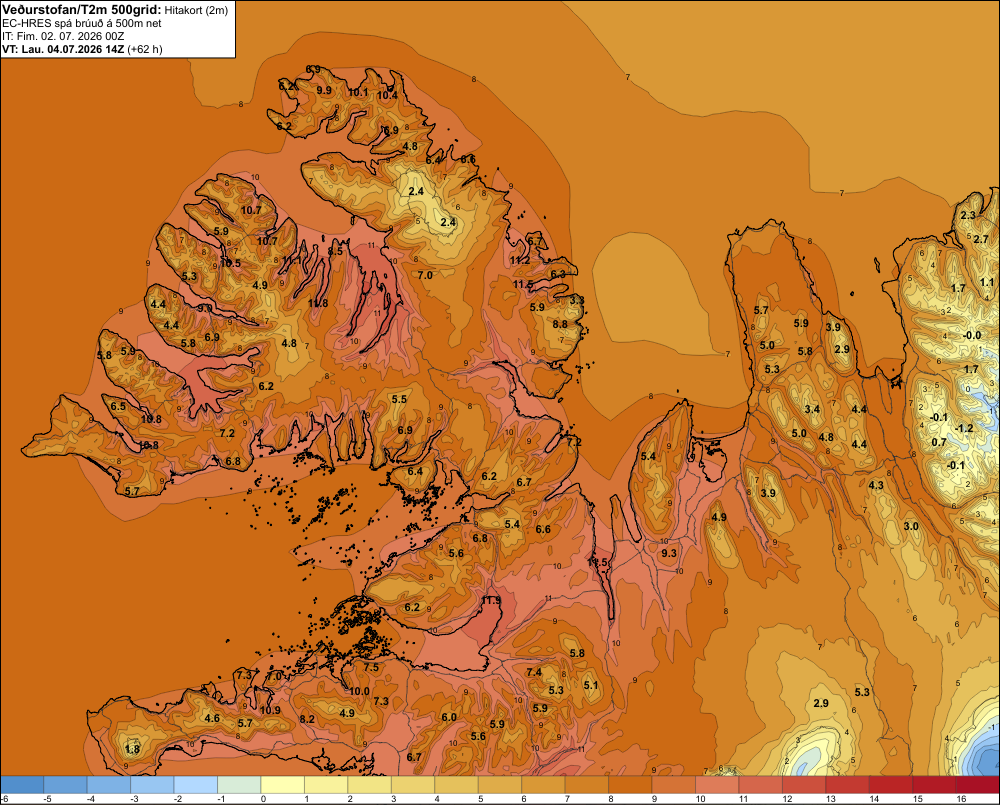
Task: Select the pale green legend swatch between -1 and 0
Action: [240, 784]
